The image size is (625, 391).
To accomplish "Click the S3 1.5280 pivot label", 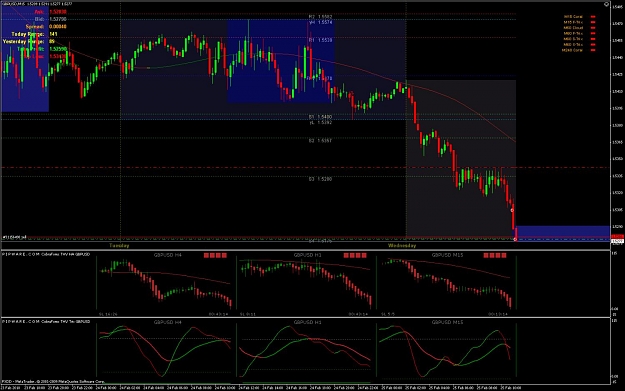I will click(320, 179).
